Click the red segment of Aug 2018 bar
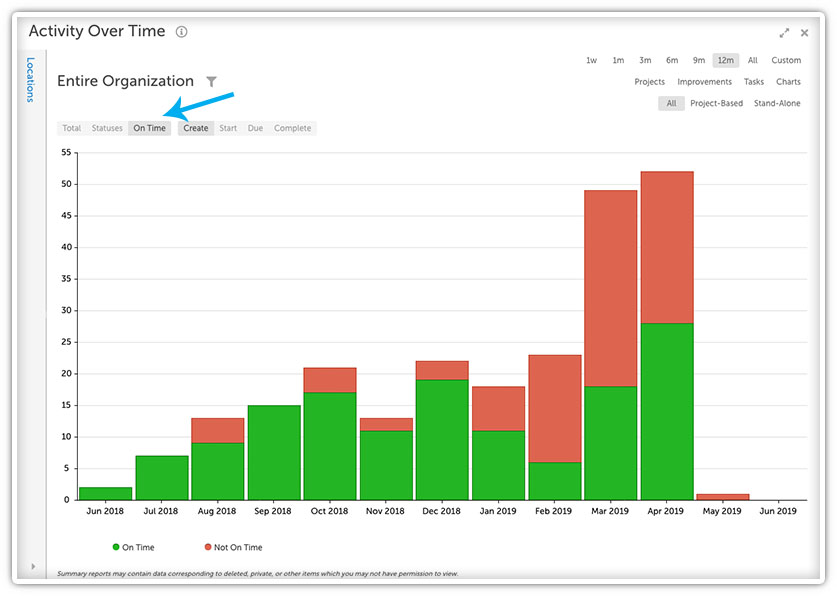 [x=218, y=431]
